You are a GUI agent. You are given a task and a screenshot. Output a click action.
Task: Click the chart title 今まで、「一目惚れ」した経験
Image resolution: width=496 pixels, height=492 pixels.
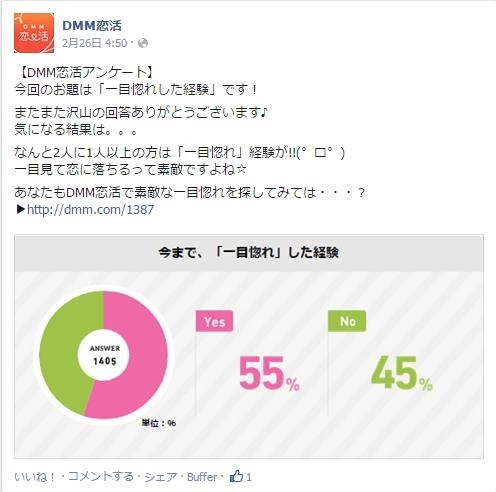(x=249, y=252)
